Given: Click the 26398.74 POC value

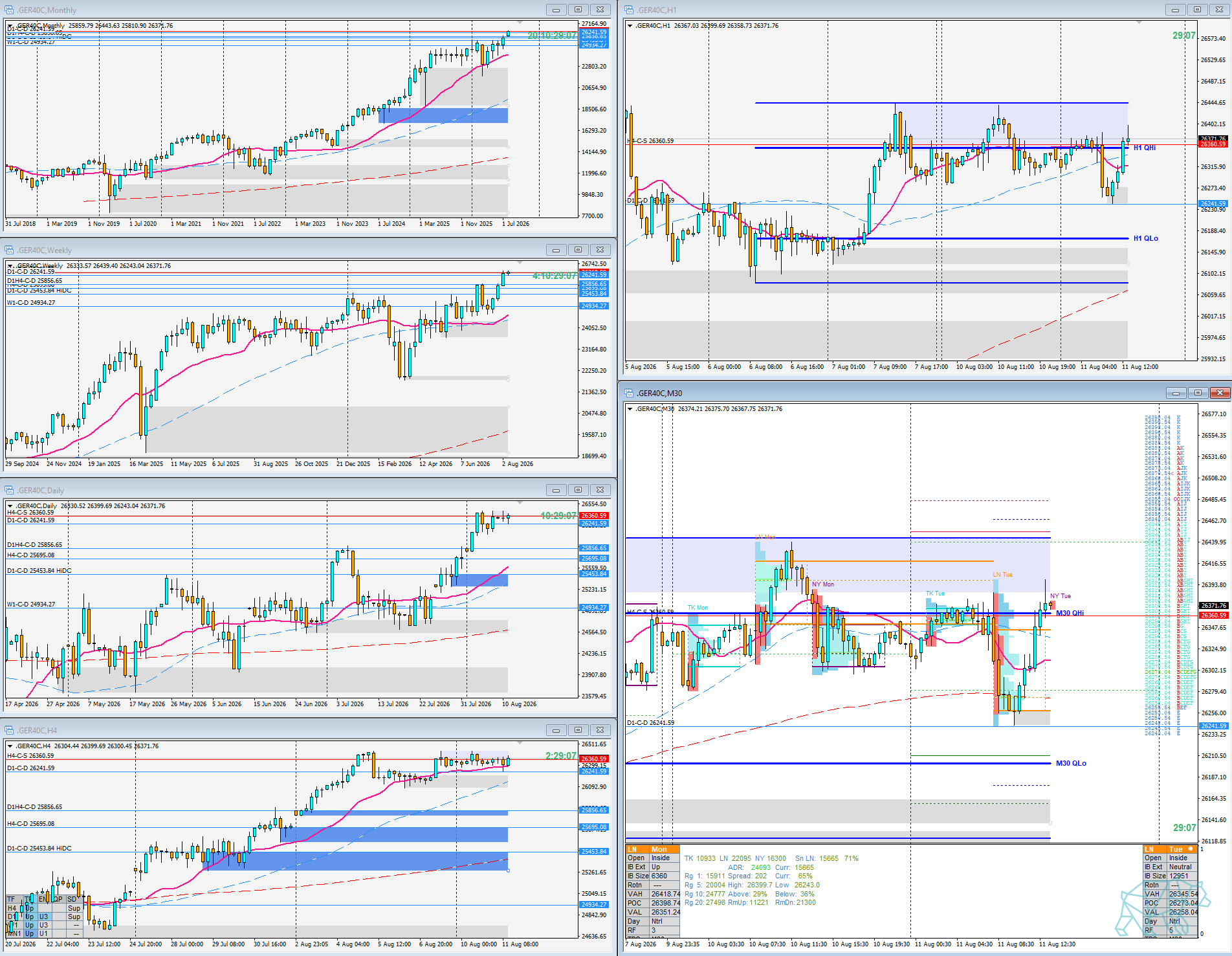Looking at the screenshot, I should click(x=665, y=903).
